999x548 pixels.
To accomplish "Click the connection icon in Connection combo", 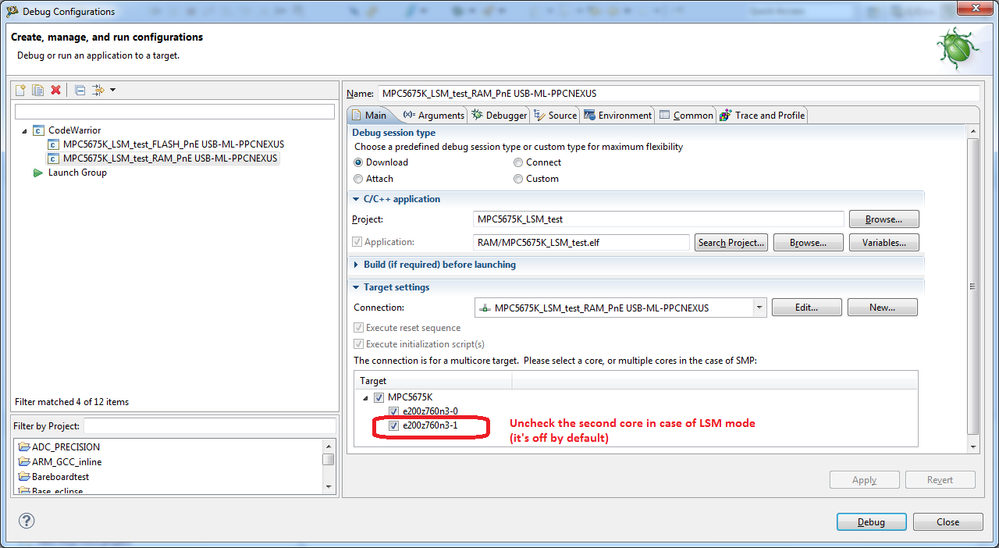I will click(485, 308).
